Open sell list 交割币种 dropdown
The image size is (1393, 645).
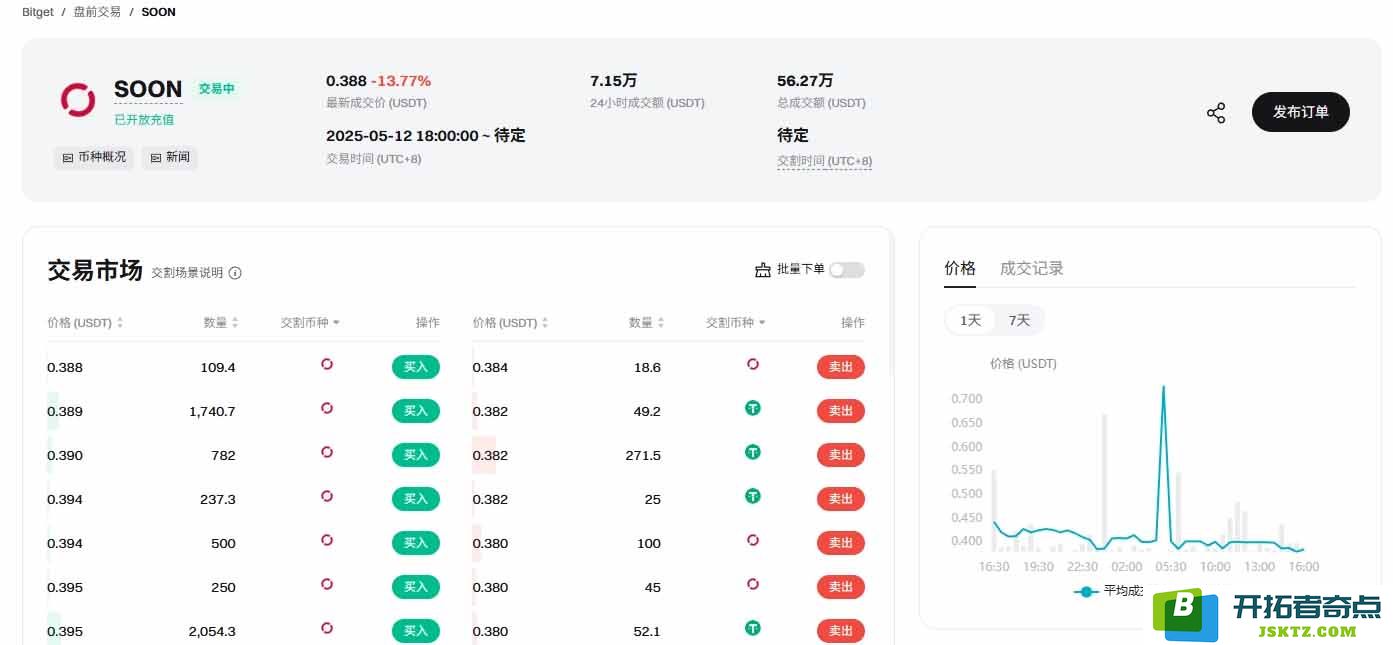click(x=736, y=323)
